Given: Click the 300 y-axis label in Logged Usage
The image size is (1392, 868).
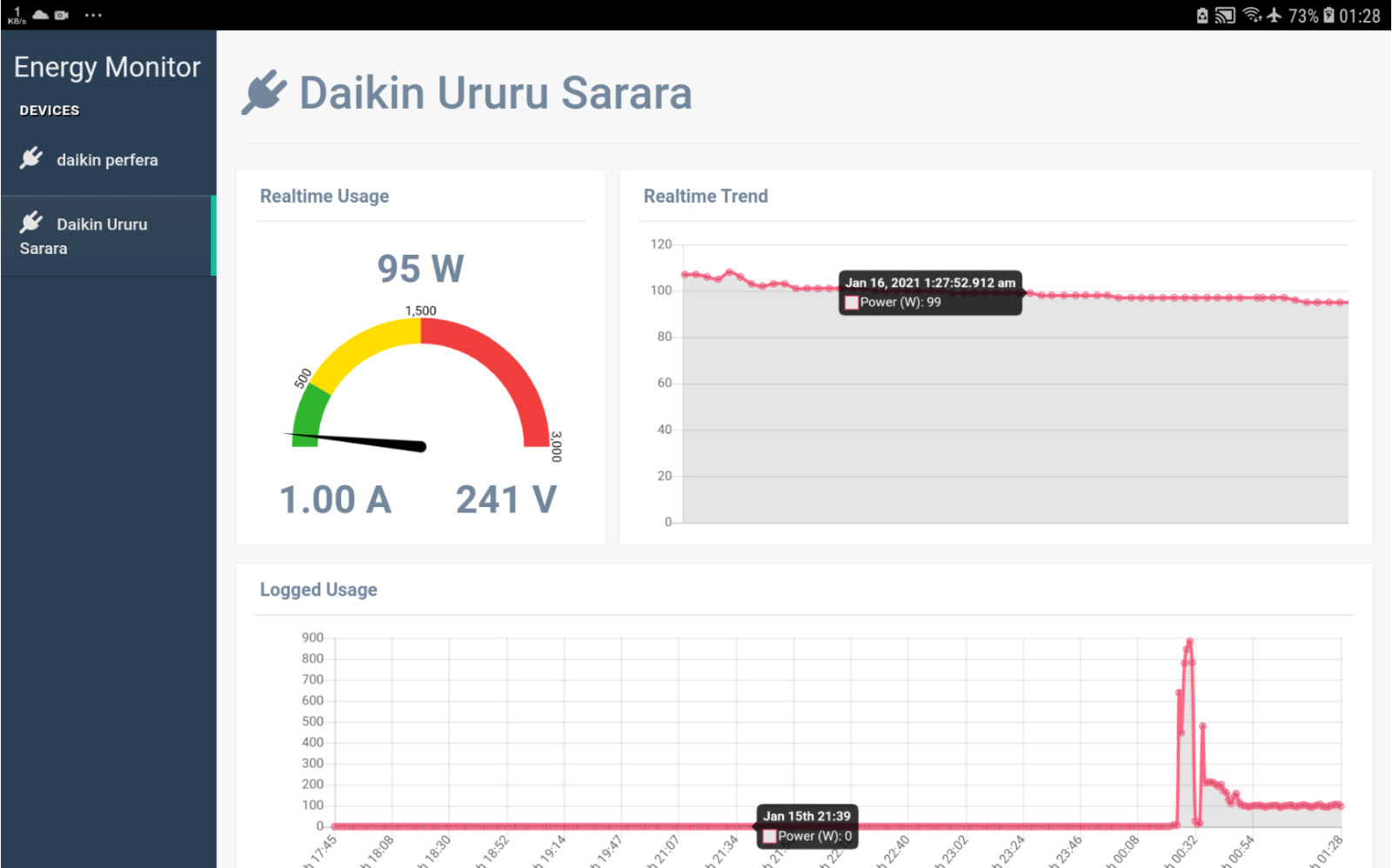Looking at the screenshot, I should [x=312, y=763].
